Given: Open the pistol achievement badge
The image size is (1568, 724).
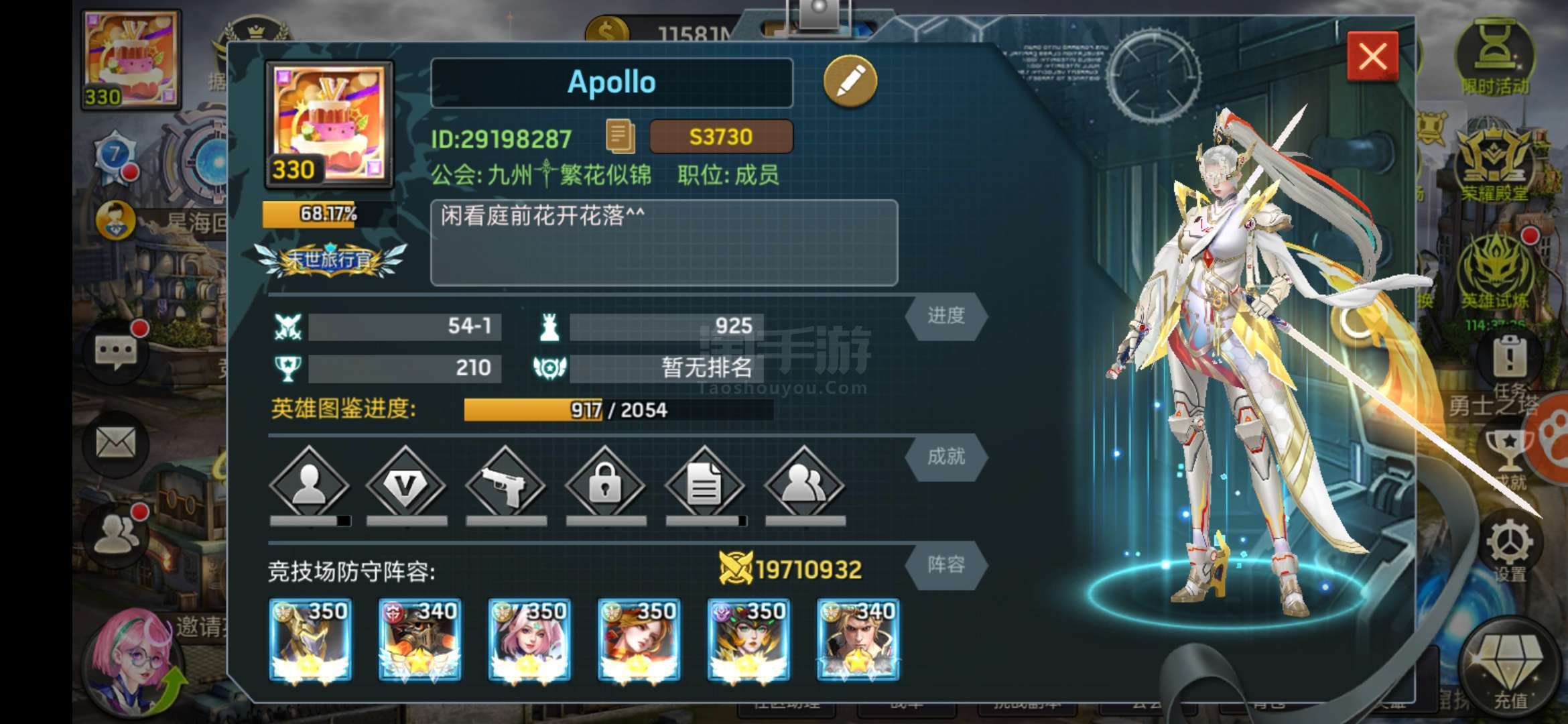Looking at the screenshot, I should coord(506,484).
